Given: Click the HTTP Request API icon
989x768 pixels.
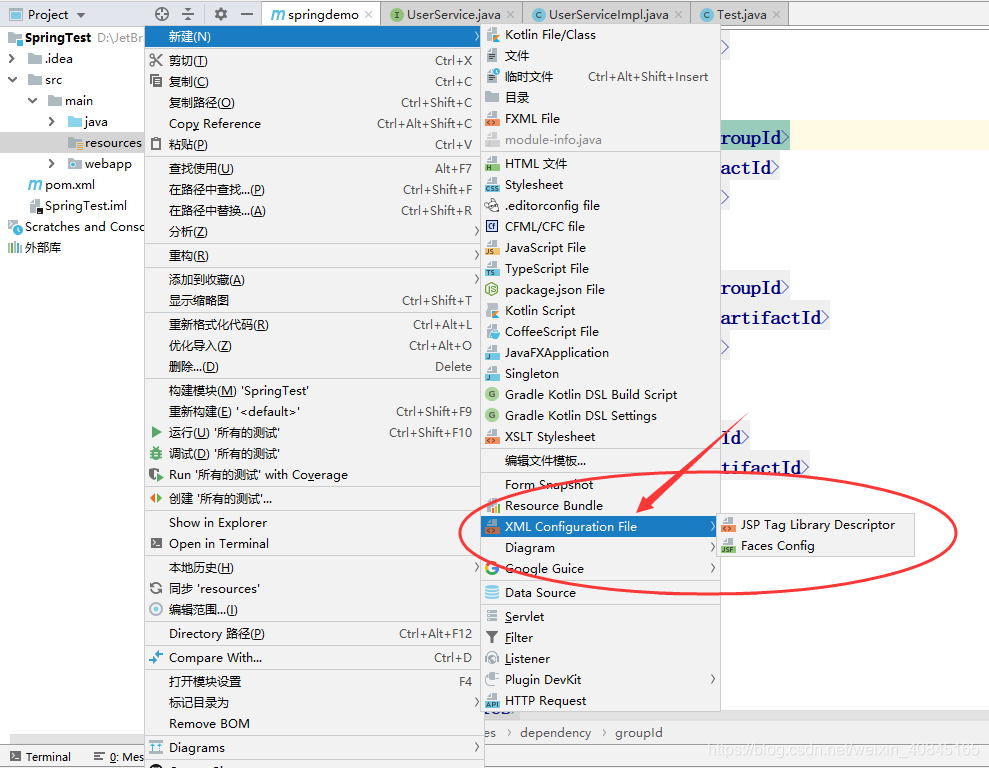Looking at the screenshot, I should click(x=492, y=701).
